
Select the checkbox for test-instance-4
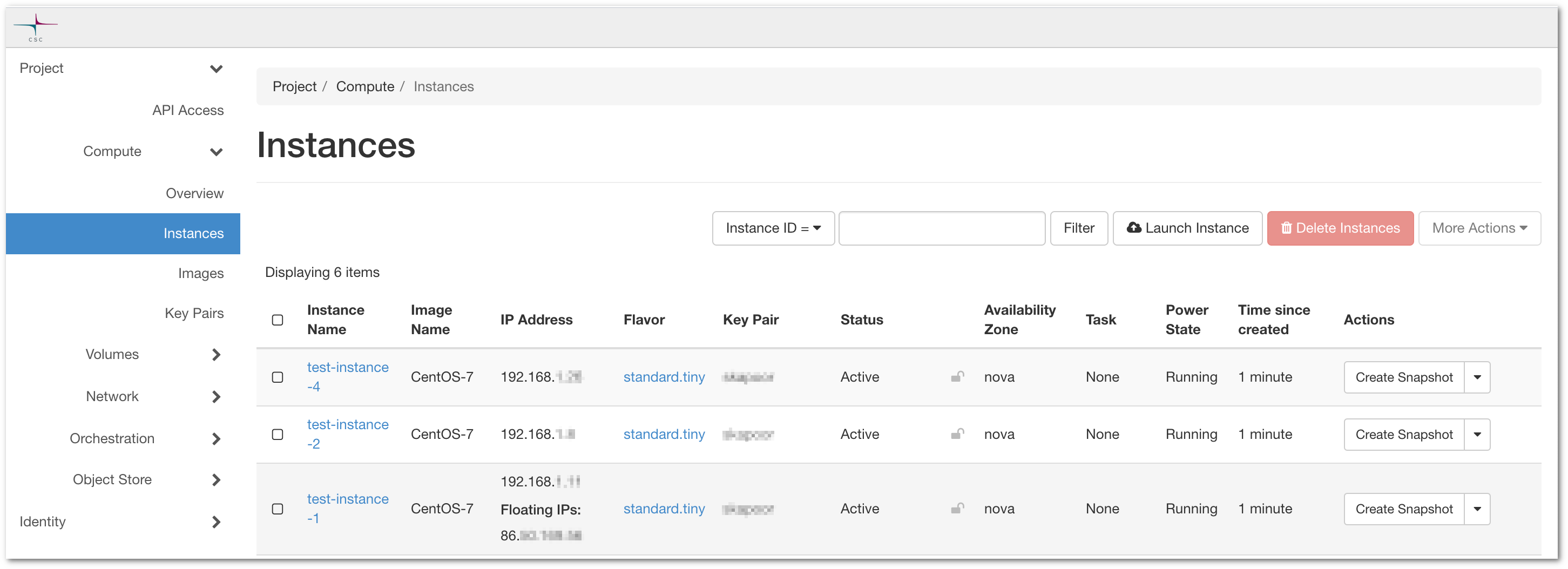pos(278,377)
